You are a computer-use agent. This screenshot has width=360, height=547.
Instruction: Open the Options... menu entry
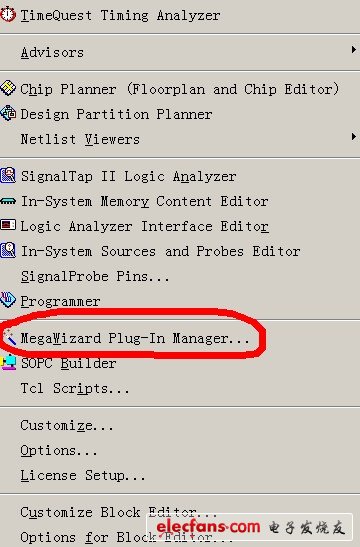(x=59, y=450)
